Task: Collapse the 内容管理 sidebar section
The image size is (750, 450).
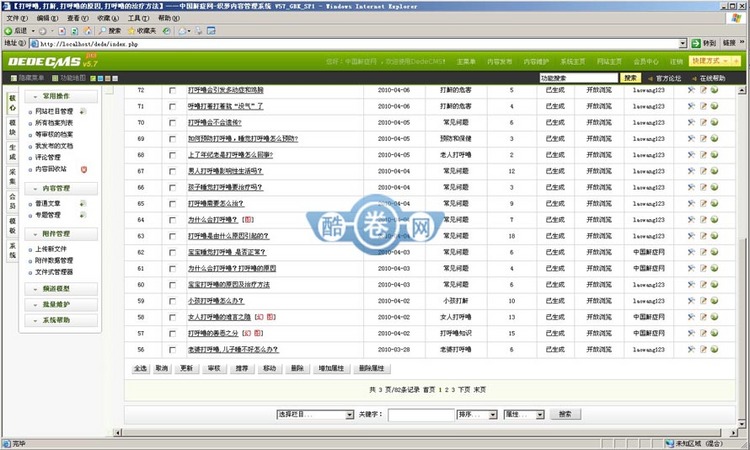Action: point(61,188)
